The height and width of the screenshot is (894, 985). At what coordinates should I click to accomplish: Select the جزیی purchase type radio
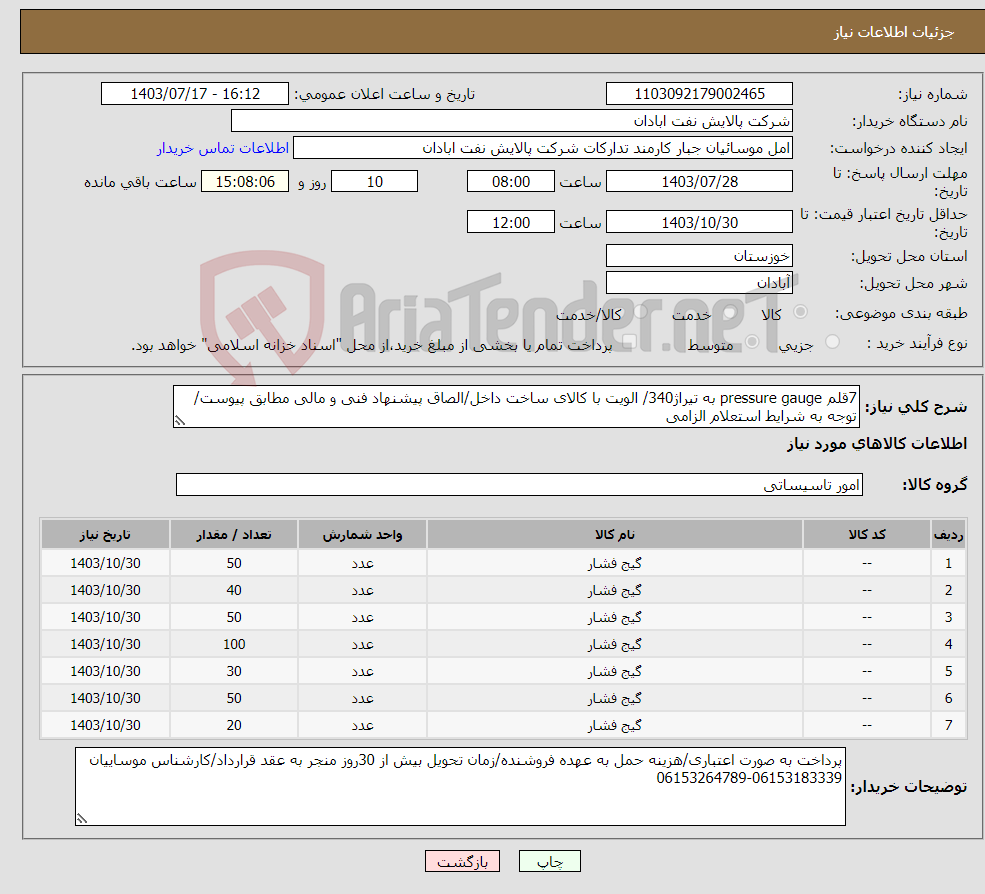832,342
